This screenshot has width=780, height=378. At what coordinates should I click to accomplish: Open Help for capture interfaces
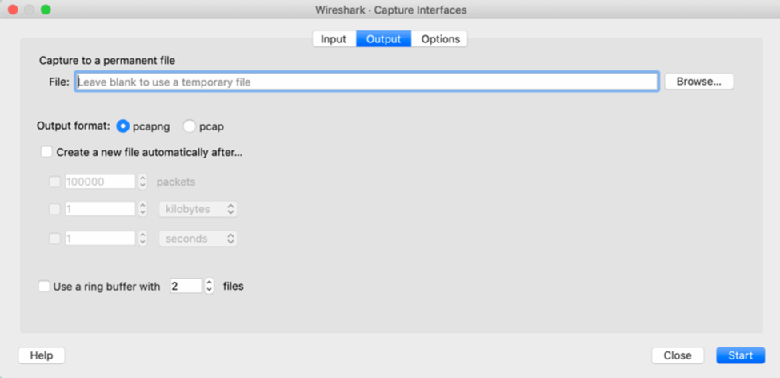point(41,356)
